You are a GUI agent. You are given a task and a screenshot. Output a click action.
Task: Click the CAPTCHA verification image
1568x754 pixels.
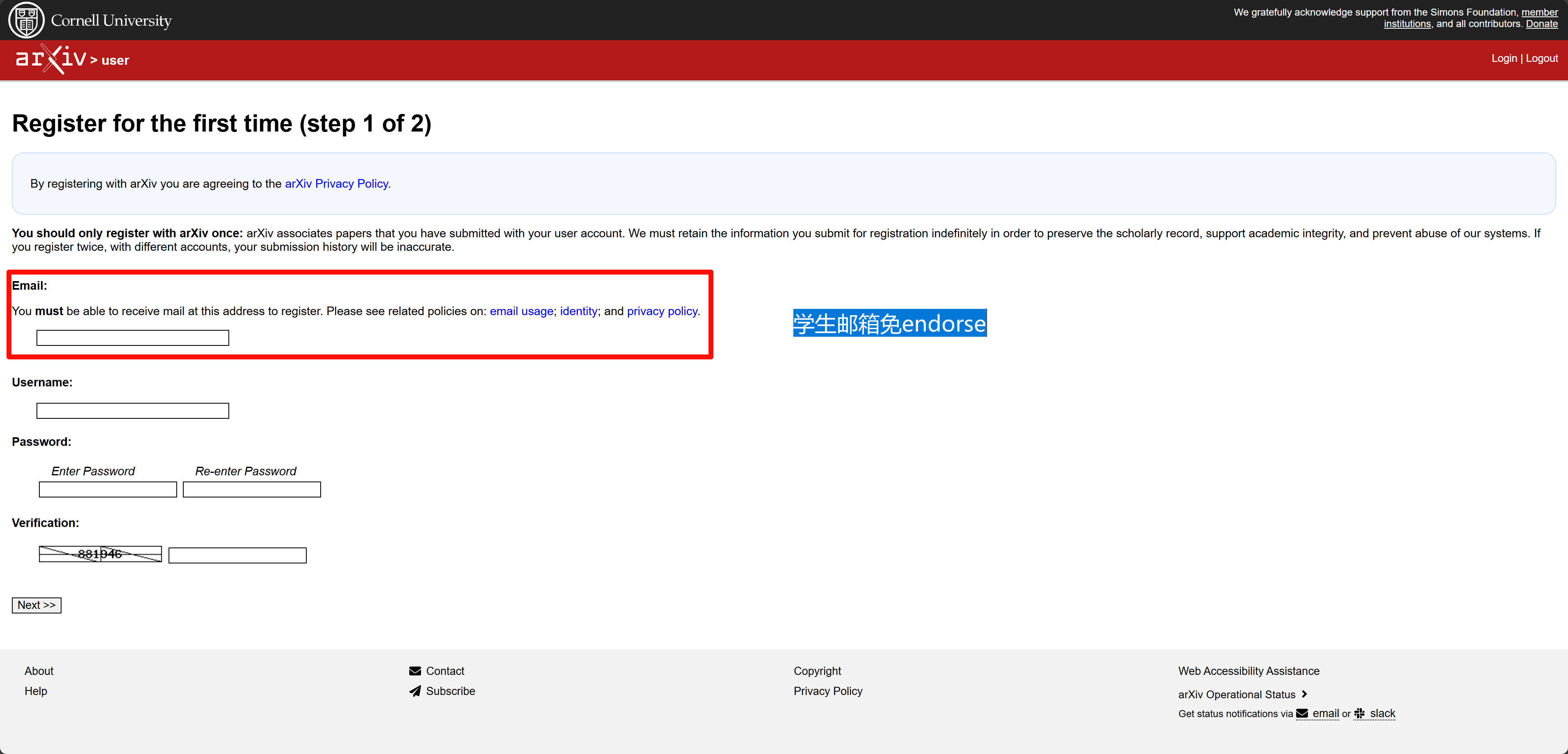(x=100, y=554)
